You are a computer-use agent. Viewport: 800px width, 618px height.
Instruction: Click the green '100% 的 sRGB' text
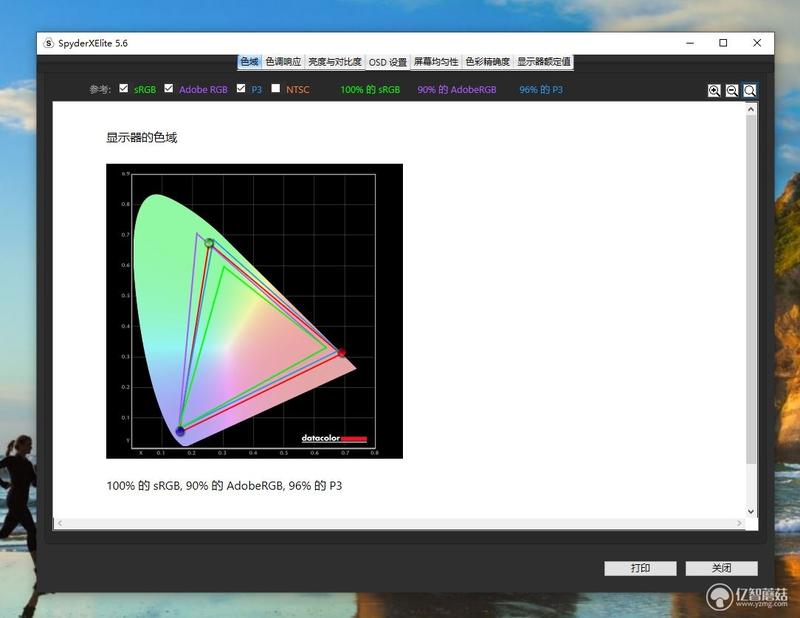click(370, 89)
